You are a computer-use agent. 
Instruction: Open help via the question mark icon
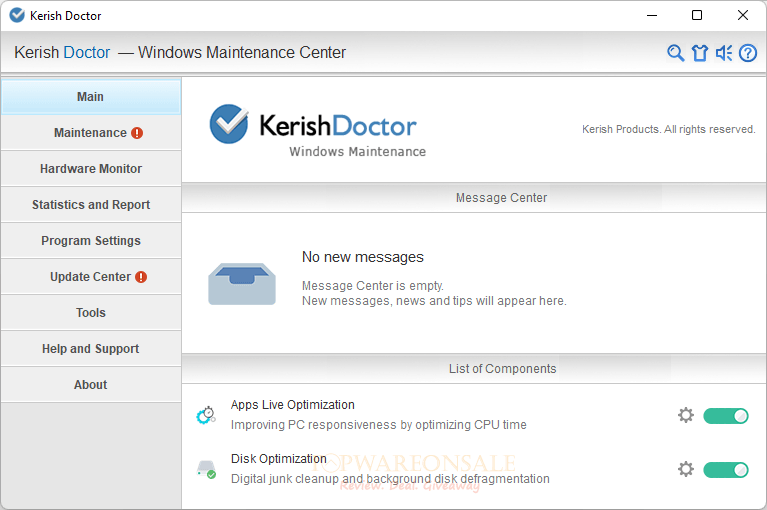(x=747, y=53)
